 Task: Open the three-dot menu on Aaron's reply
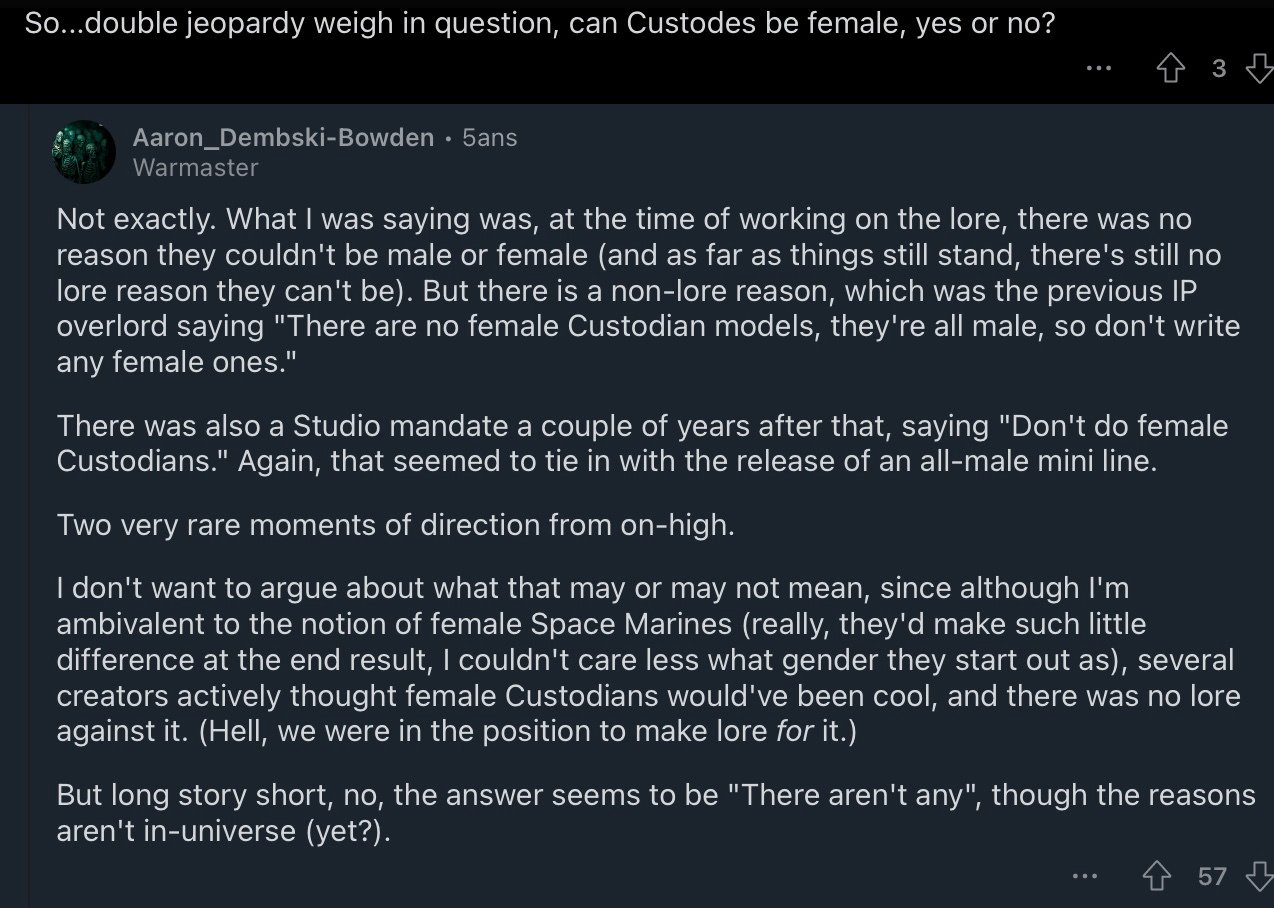[x=1084, y=877]
